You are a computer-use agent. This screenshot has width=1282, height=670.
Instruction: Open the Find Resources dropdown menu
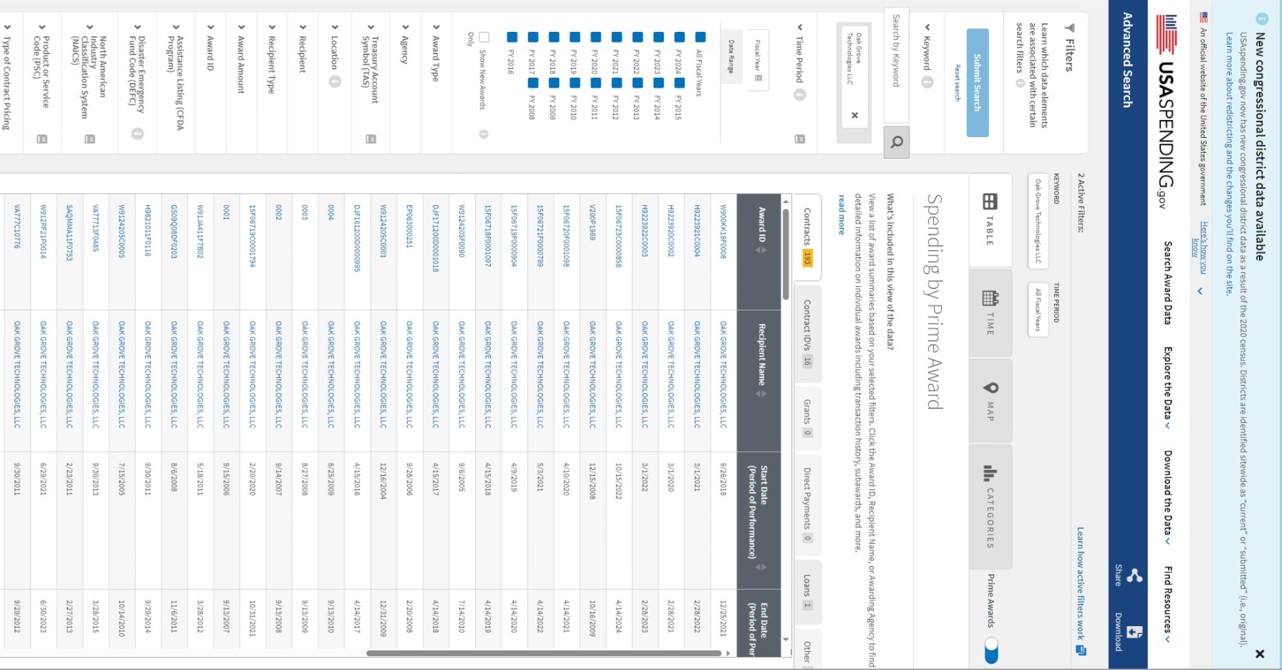[x=1167, y=606]
